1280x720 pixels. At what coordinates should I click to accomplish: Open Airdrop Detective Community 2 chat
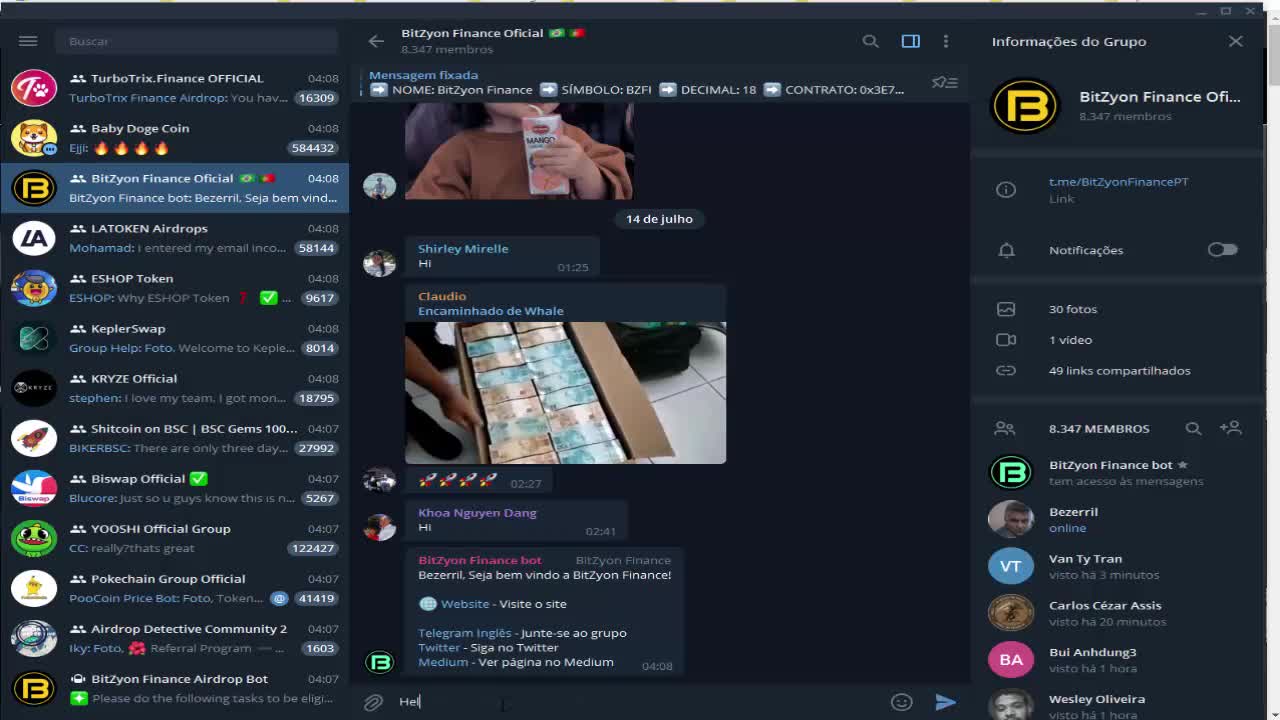pyautogui.click(x=175, y=638)
